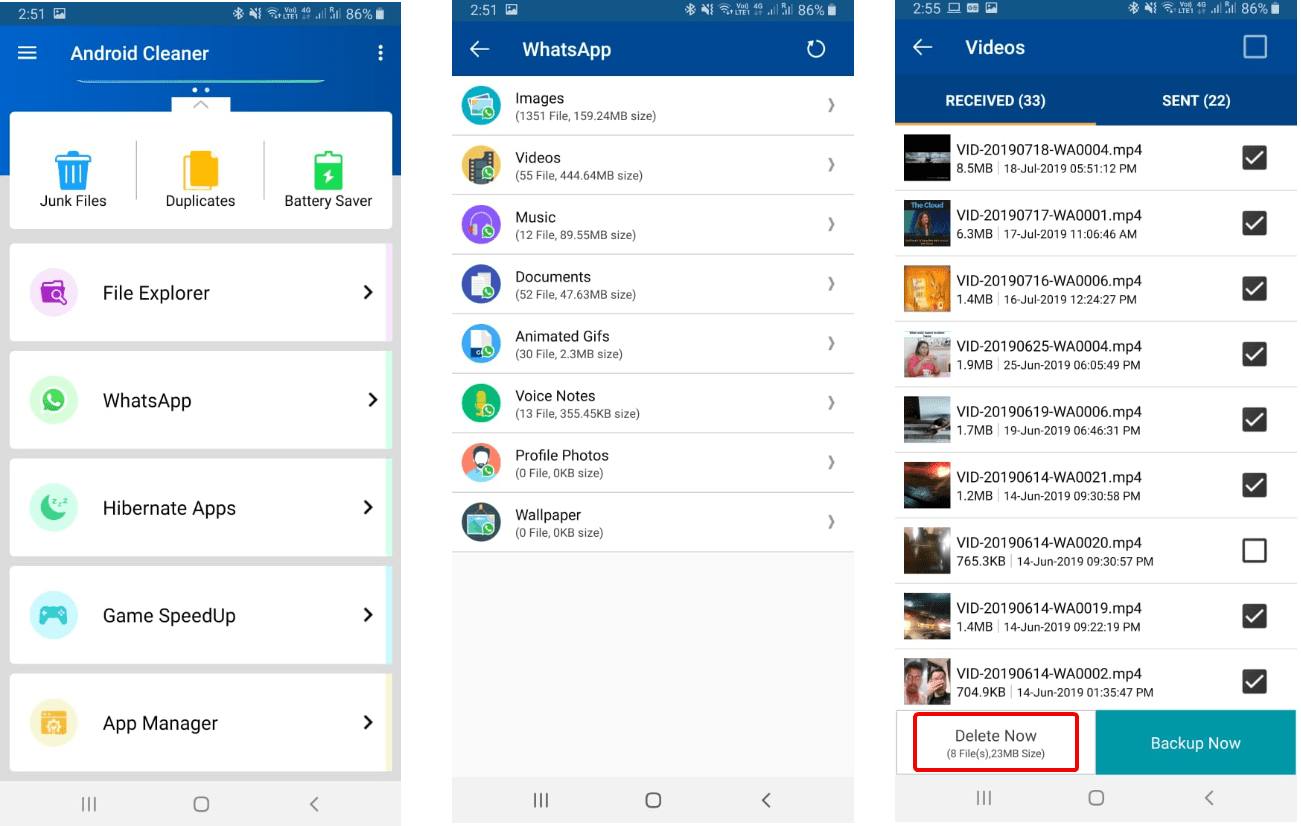This screenshot has height=826, width=1301.
Task: Tap the Battery Saver label
Action: [328, 201]
